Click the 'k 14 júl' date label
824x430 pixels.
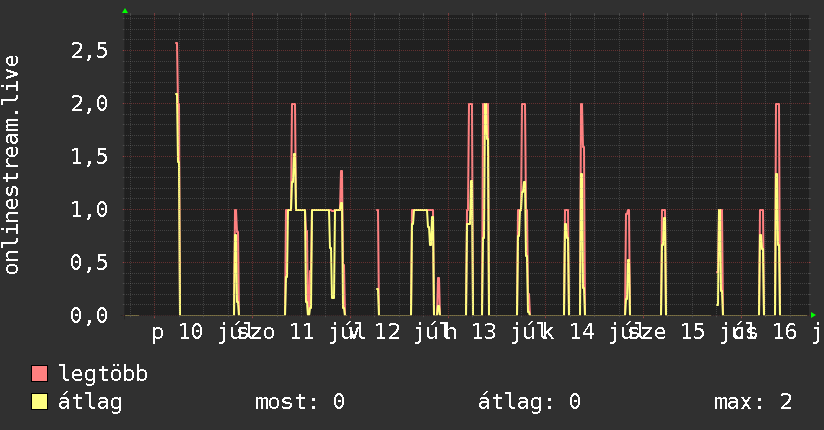(592, 332)
